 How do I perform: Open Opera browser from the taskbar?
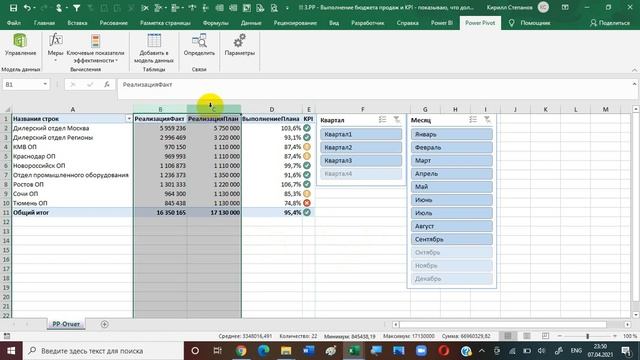coord(444,351)
